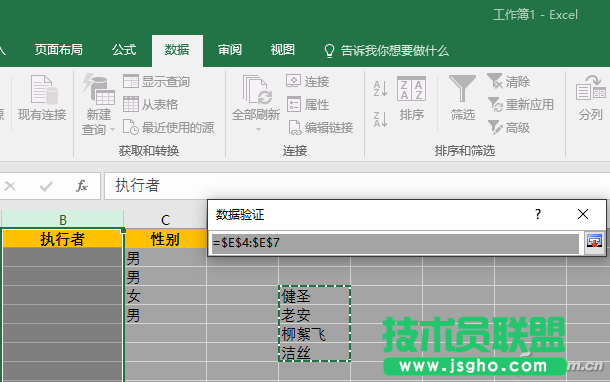Click cell containing 柳絮飞
The image size is (610, 382).
[x=314, y=334]
